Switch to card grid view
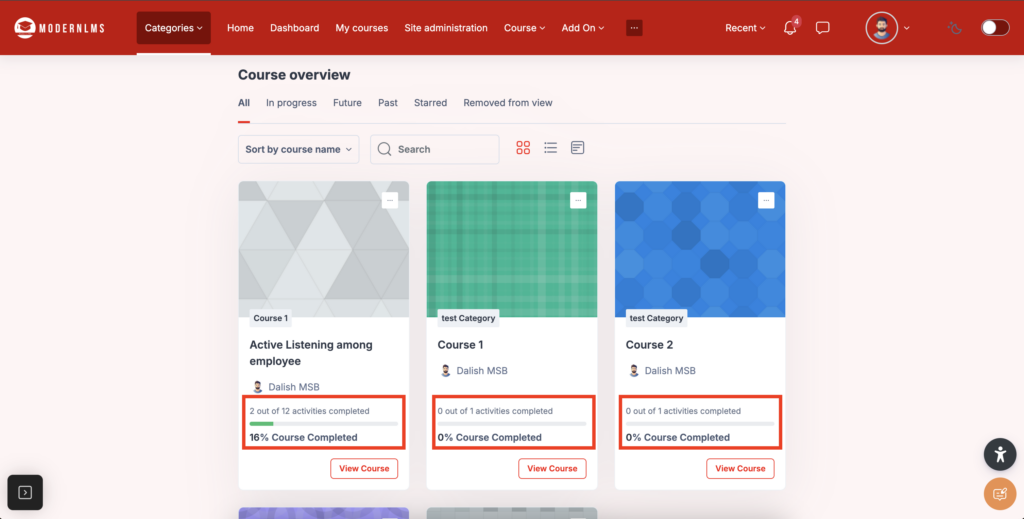Viewport: 1024px width, 519px height. pos(523,148)
